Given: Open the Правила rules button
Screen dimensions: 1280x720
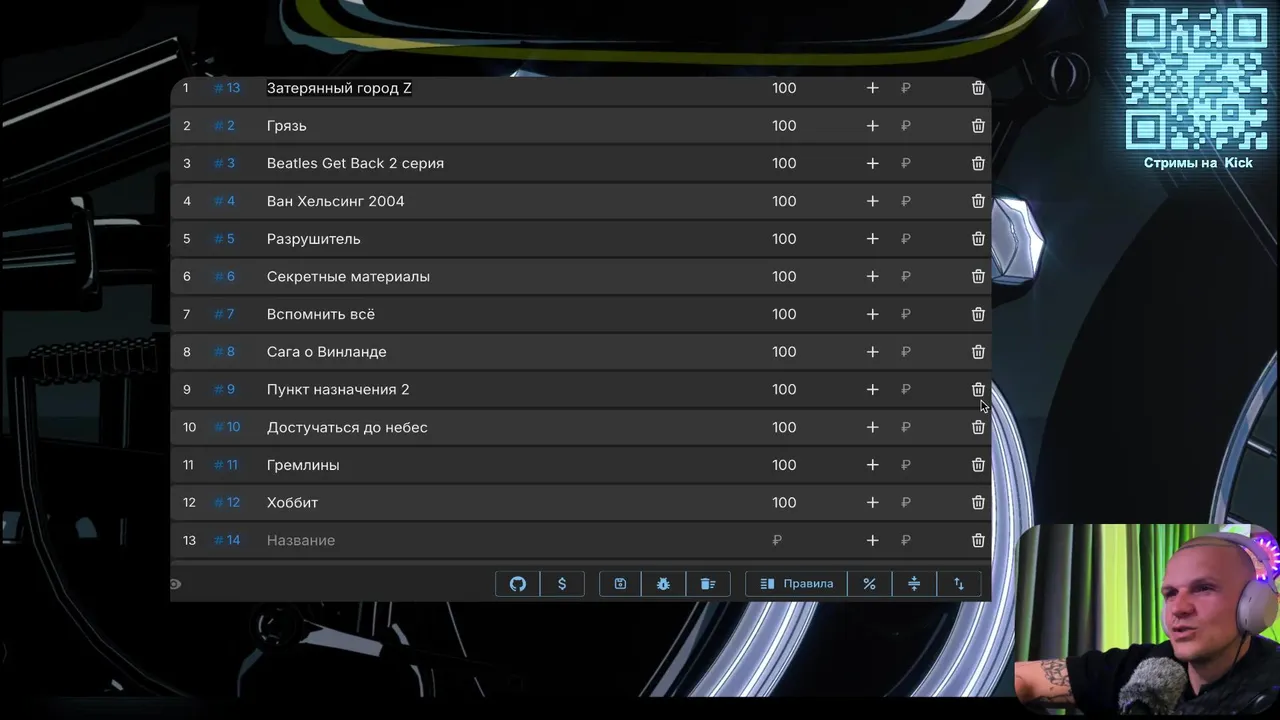Looking at the screenshot, I should coord(796,584).
